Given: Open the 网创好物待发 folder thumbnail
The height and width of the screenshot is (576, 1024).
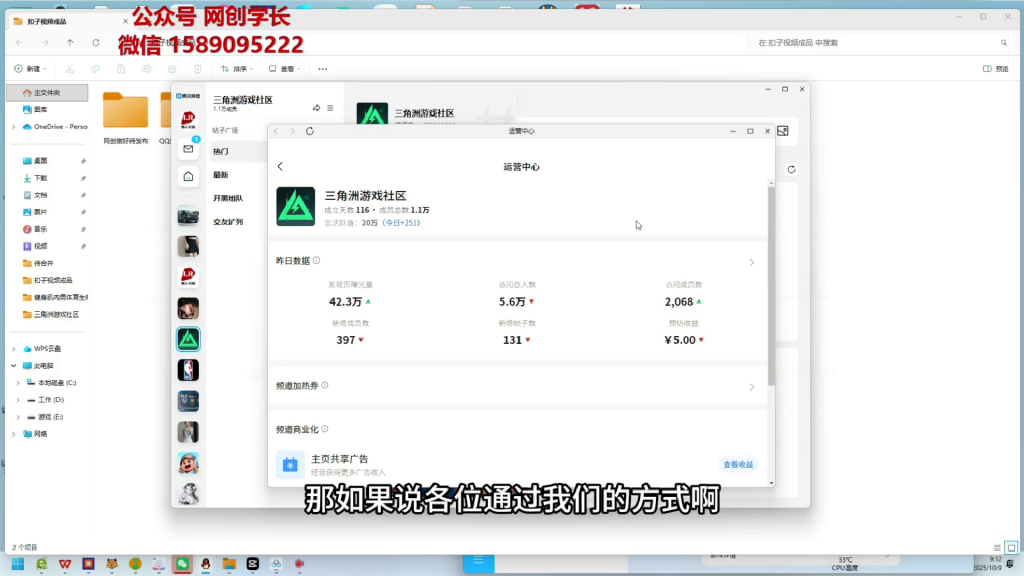Looking at the screenshot, I should [x=125, y=112].
